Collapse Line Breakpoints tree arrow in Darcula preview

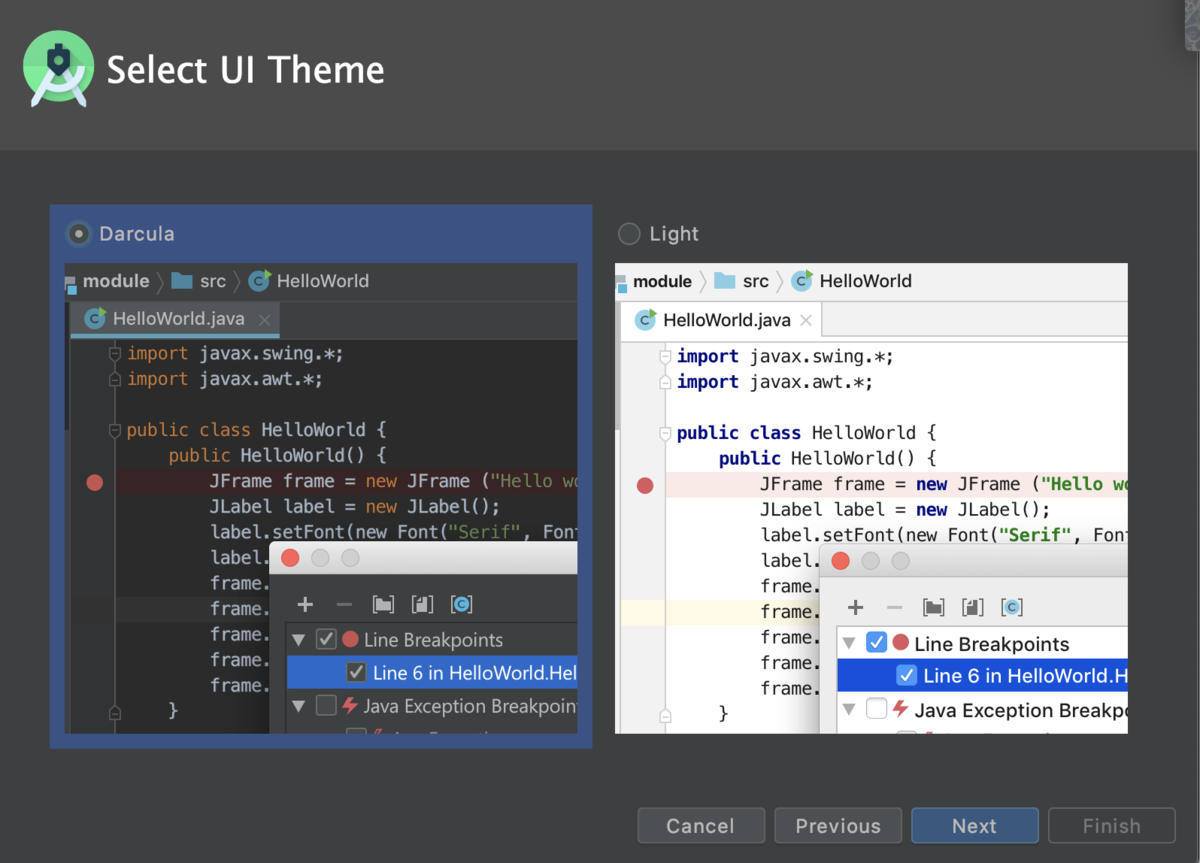298,639
